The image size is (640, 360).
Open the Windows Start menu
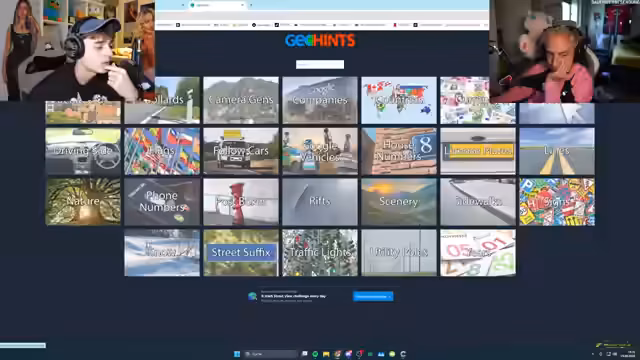(x=237, y=354)
